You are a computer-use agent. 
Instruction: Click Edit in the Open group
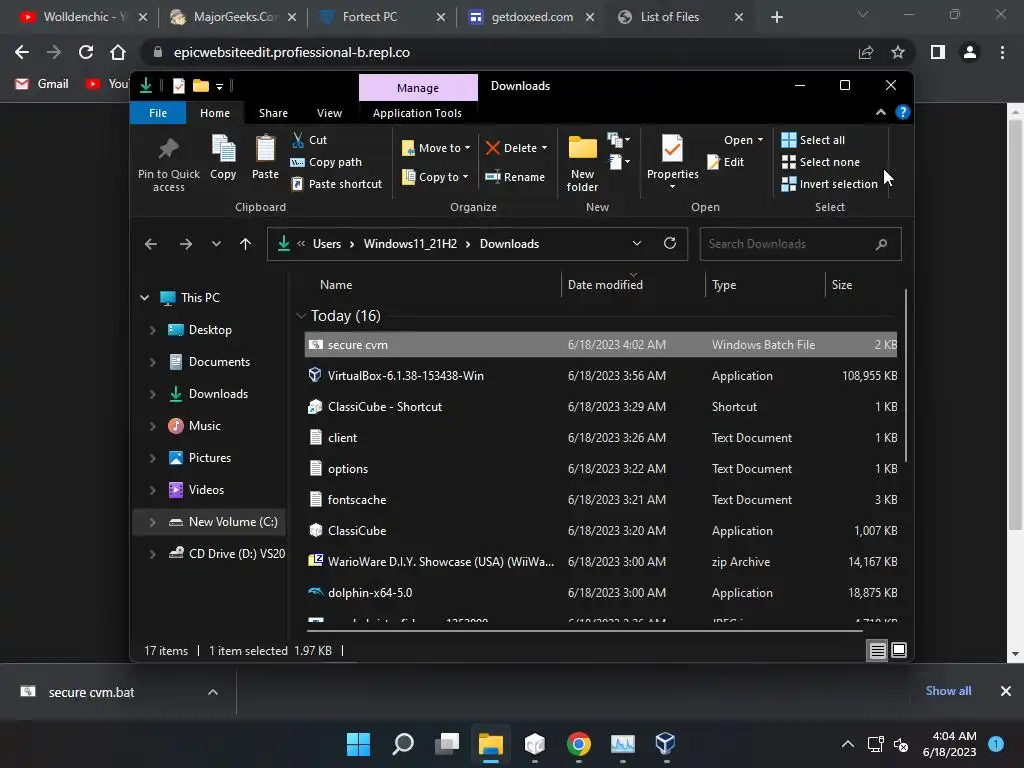(x=726, y=162)
